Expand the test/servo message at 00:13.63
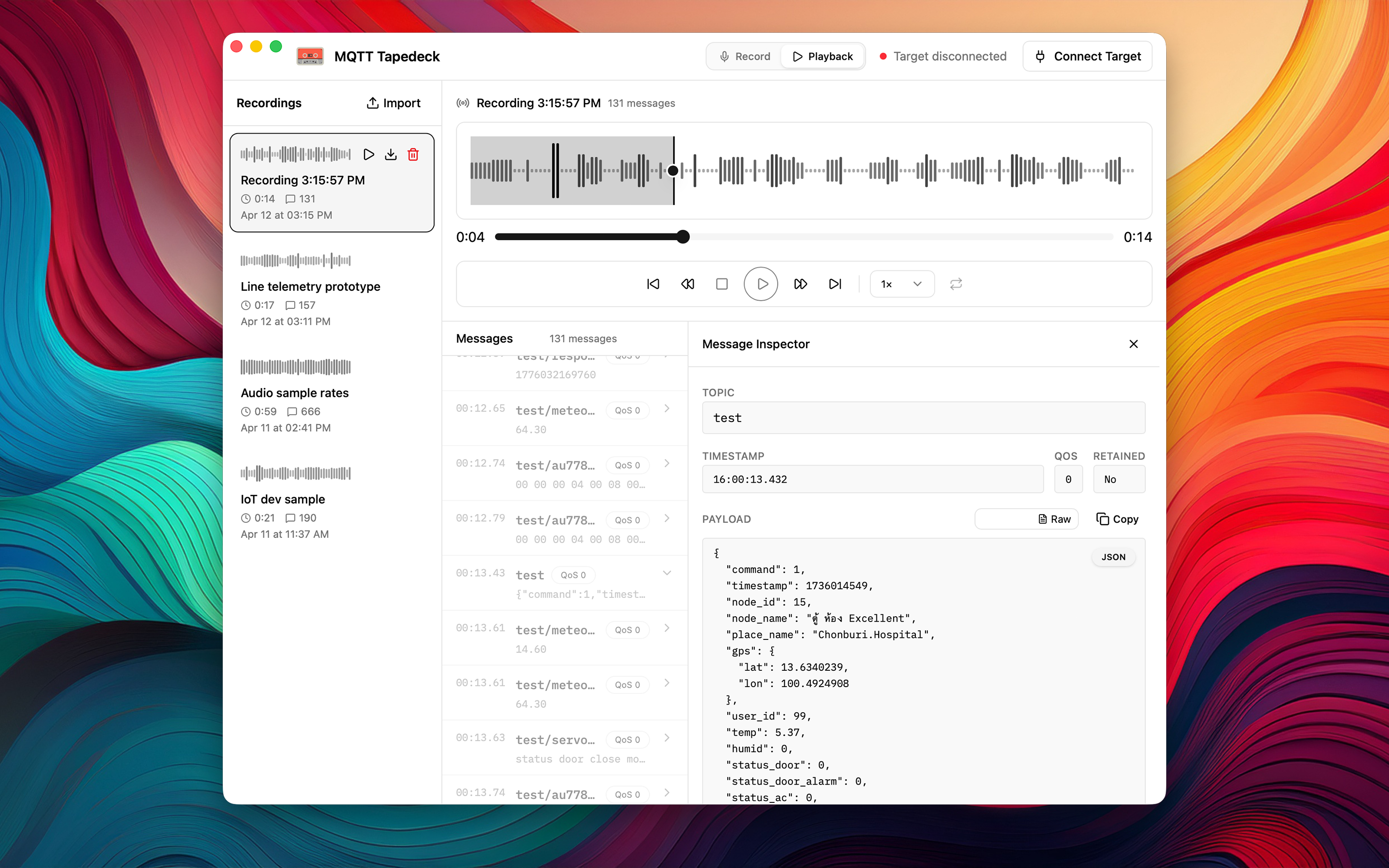This screenshot has height=868, width=1389. 667,739
